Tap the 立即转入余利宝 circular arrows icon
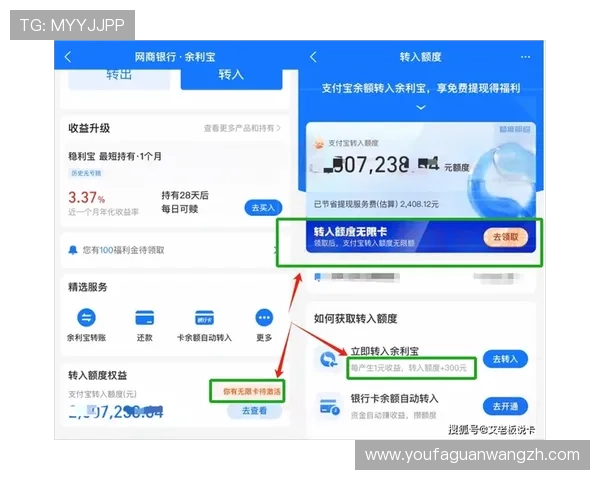The width and height of the screenshot is (600, 480). (328, 359)
